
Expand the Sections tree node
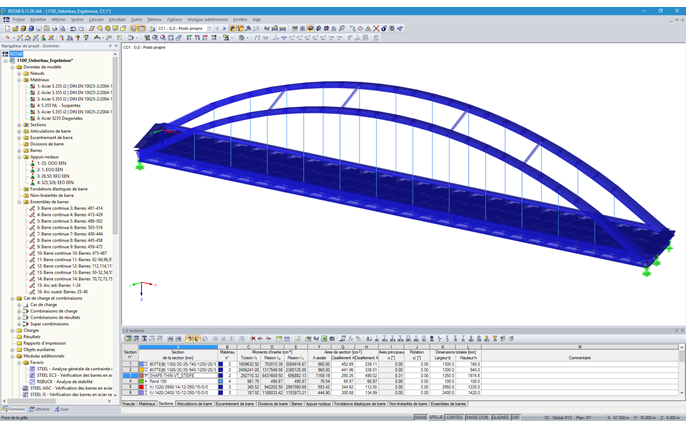[19, 125]
